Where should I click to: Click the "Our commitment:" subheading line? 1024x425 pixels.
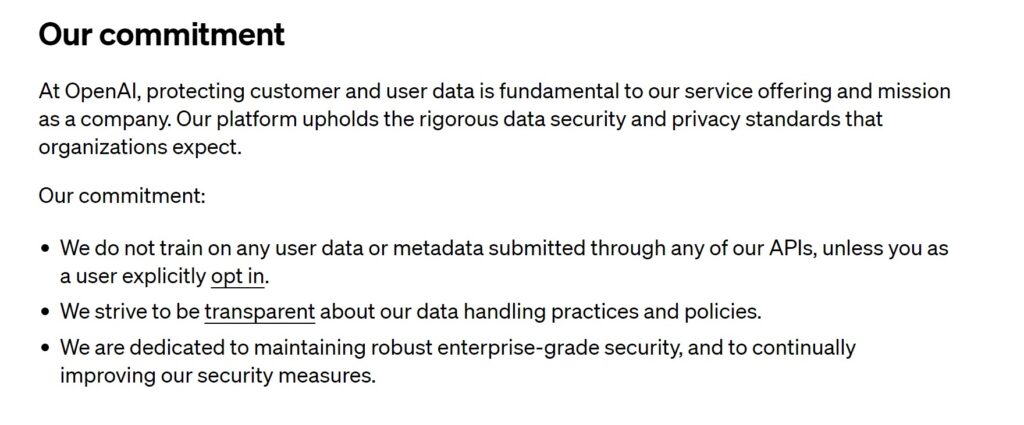point(122,195)
